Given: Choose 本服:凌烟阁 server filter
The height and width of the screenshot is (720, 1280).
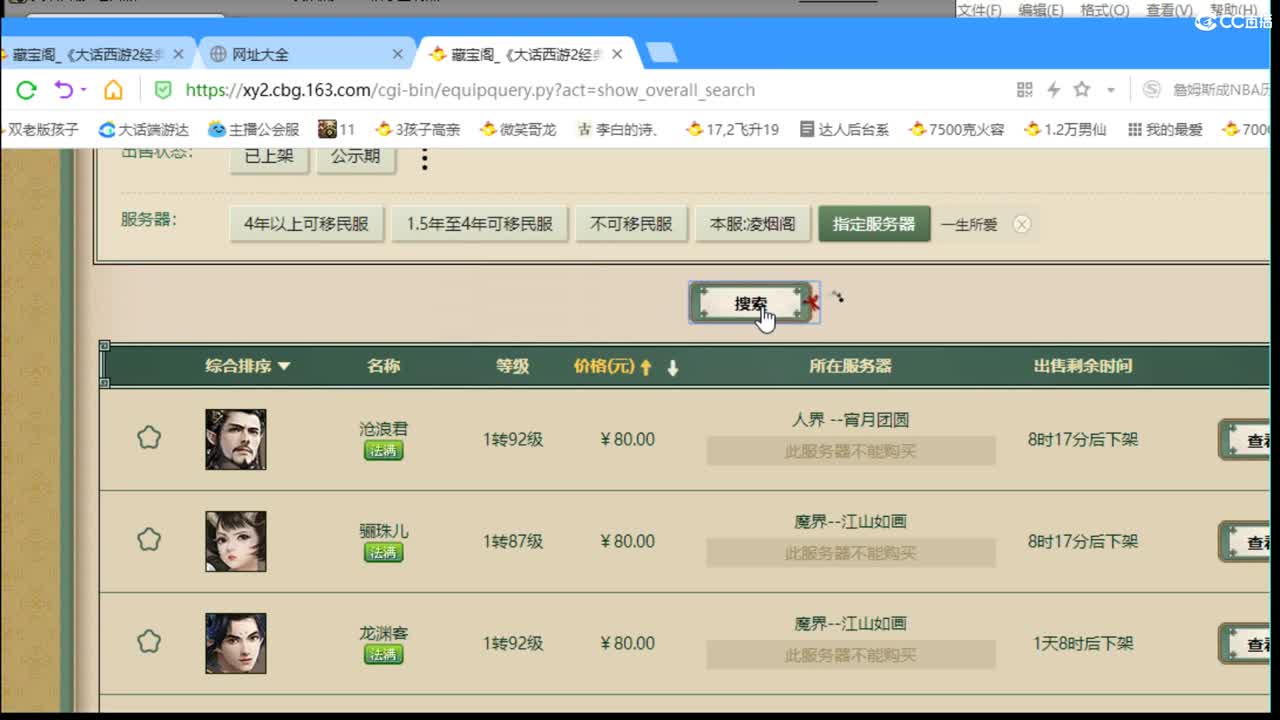Looking at the screenshot, I should coord(752,224).
